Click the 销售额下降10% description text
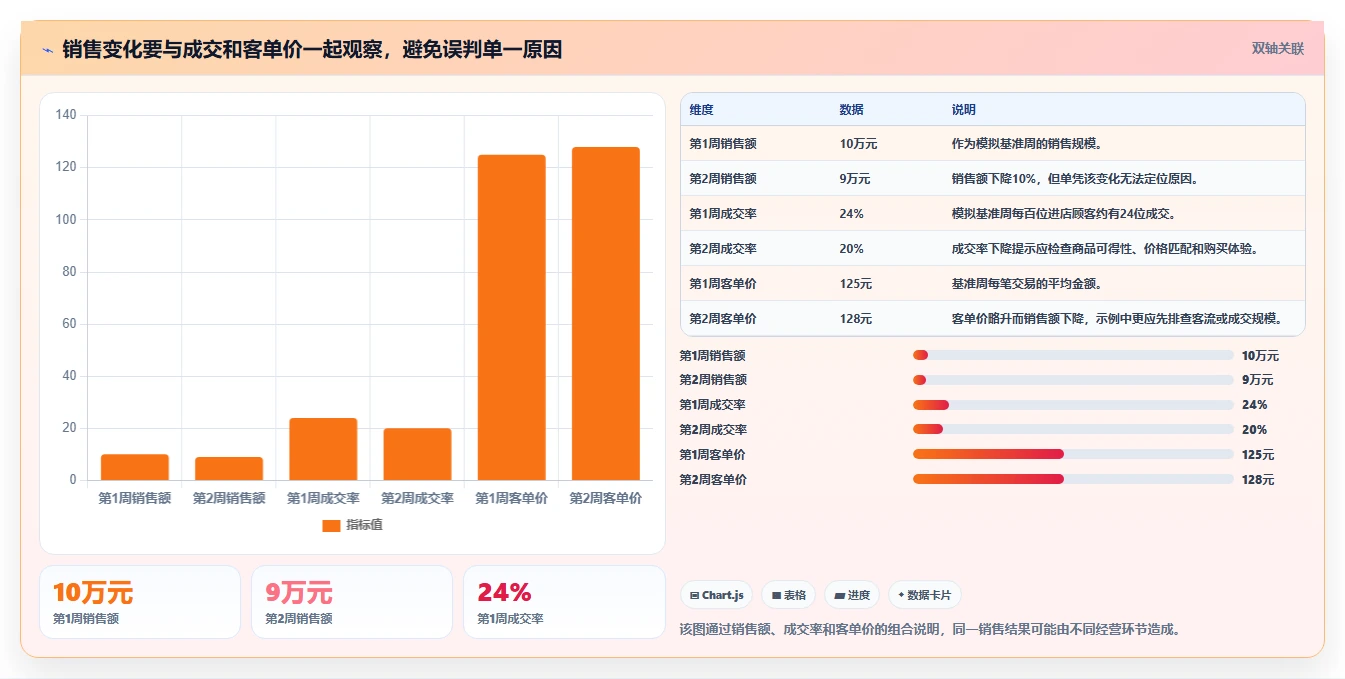This screenshot has width=1345, height=679. point(1075,179)
